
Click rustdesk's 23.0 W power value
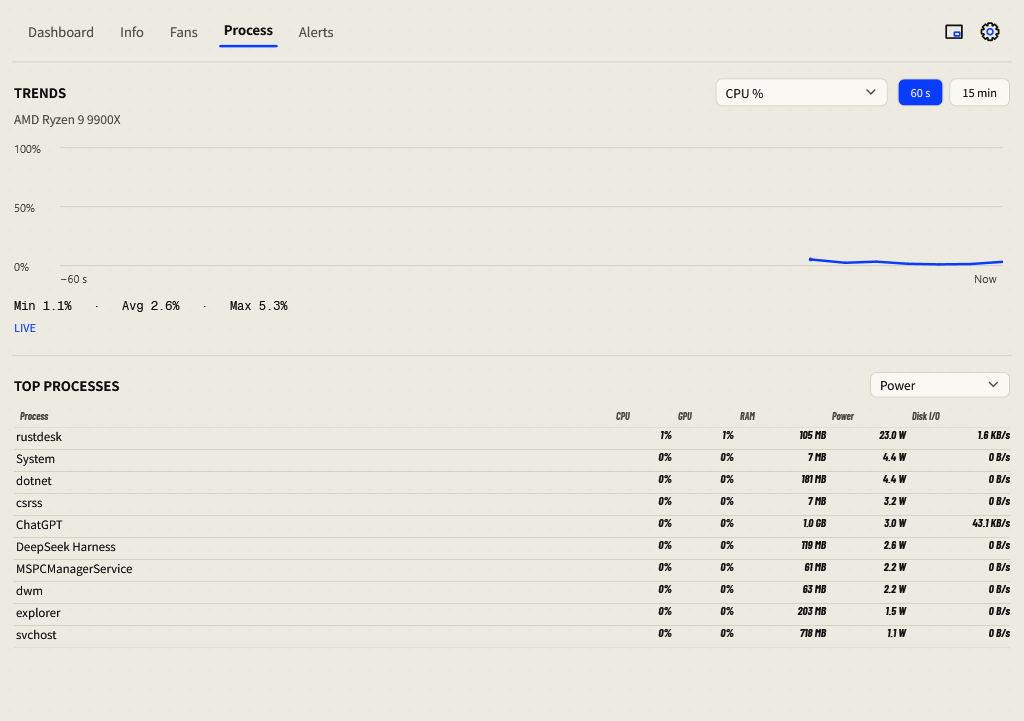click(892, 435)
